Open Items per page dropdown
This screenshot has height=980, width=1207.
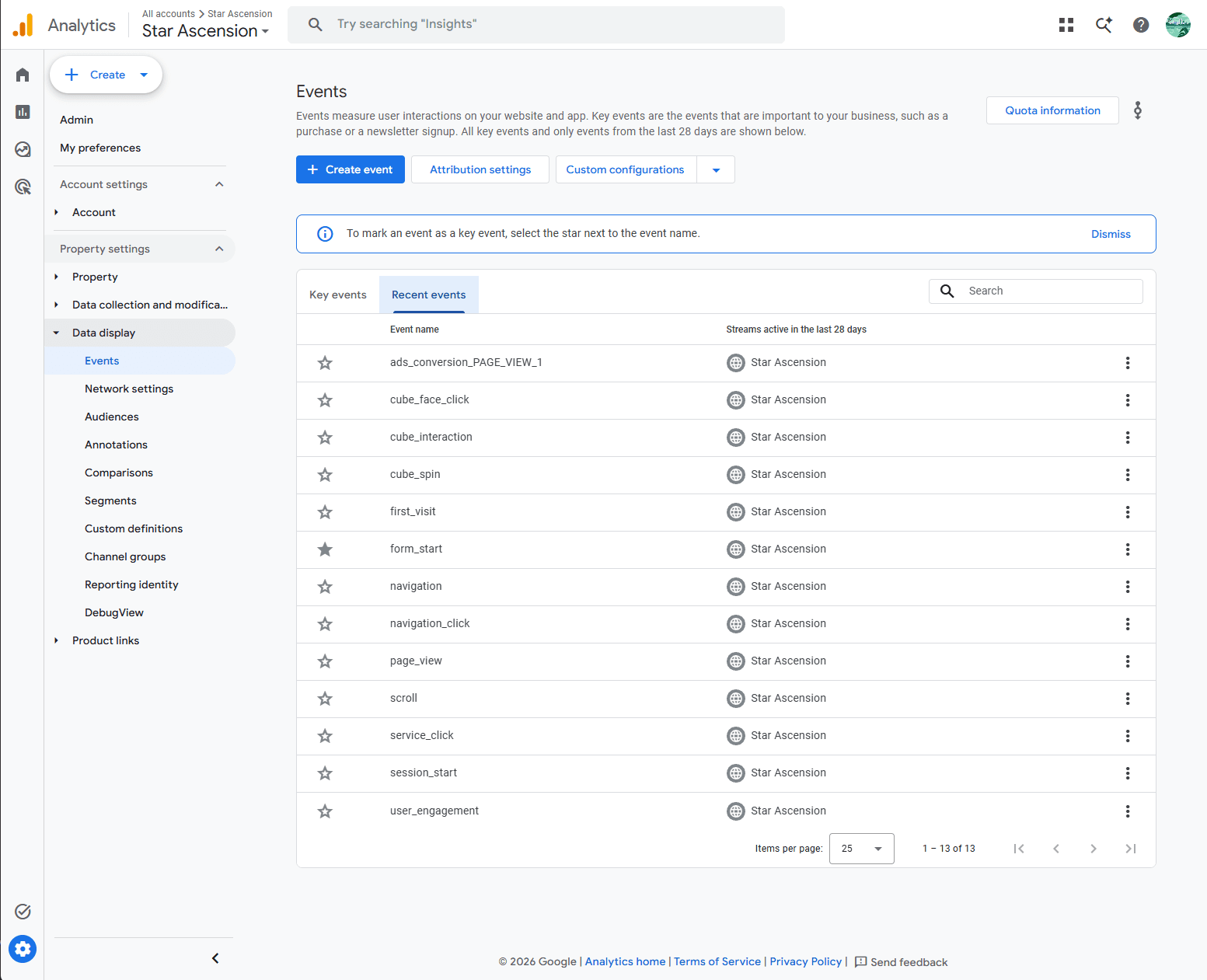click(861, 849)
